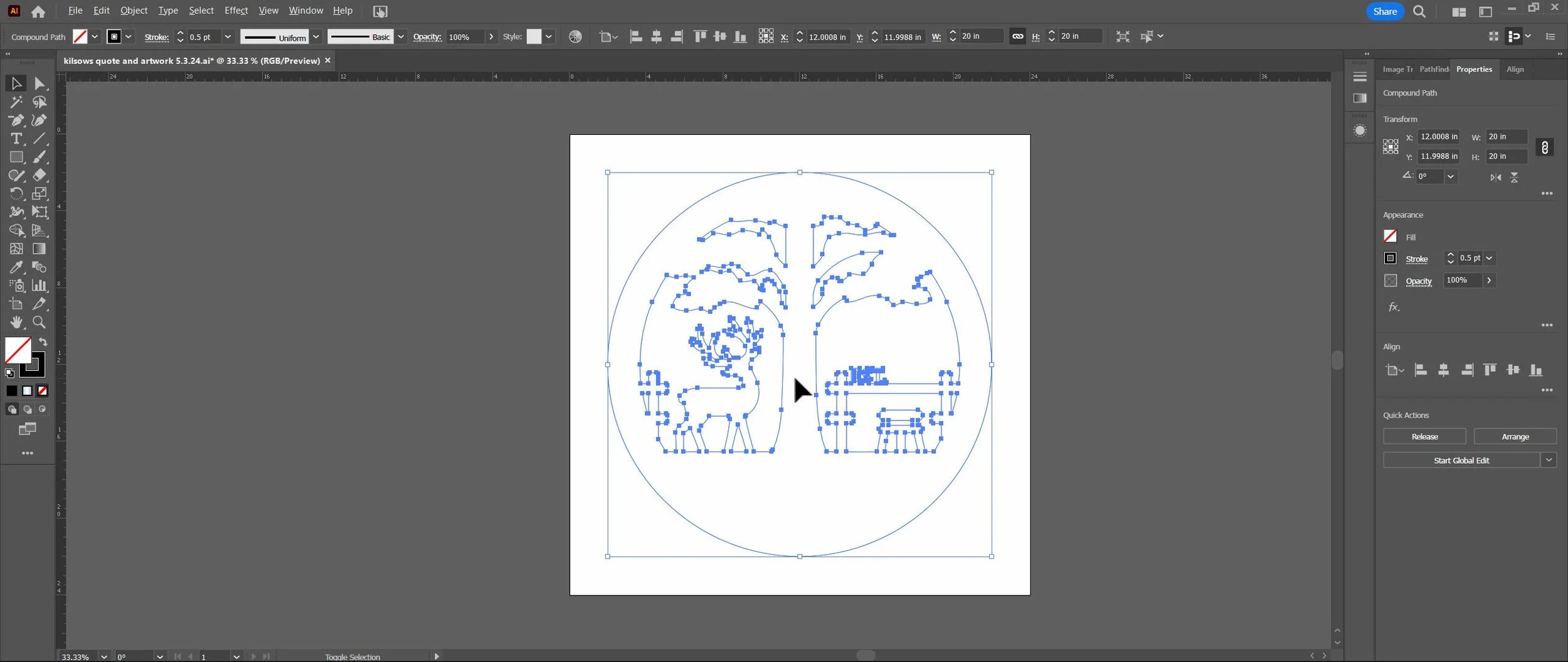1568x662 pixels.
Task: Select the Rotate tool
Action: click(16, 193)
